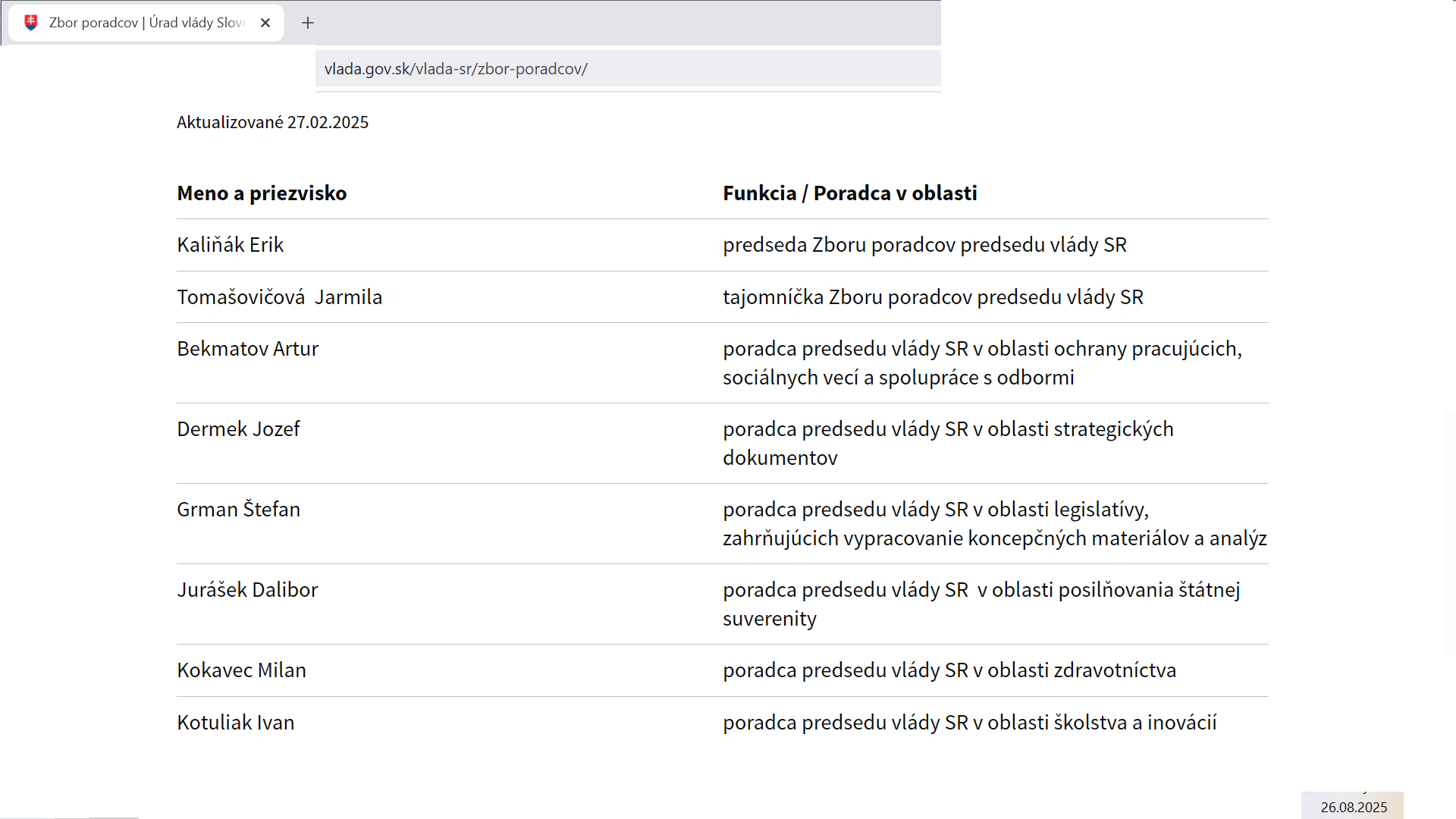Screen dimensions: 1456x819
Task: Click on Bekmatov Artur name
Action: coord(247,349)
